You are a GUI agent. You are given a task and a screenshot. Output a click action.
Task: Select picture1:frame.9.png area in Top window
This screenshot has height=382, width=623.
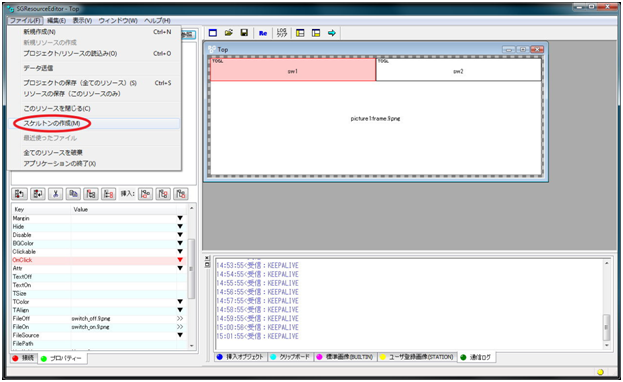375,127
